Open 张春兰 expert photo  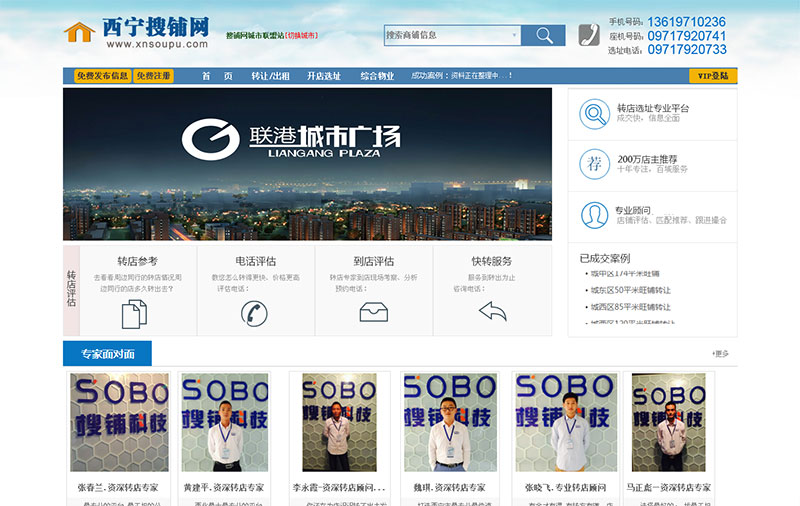coord(119,422)
